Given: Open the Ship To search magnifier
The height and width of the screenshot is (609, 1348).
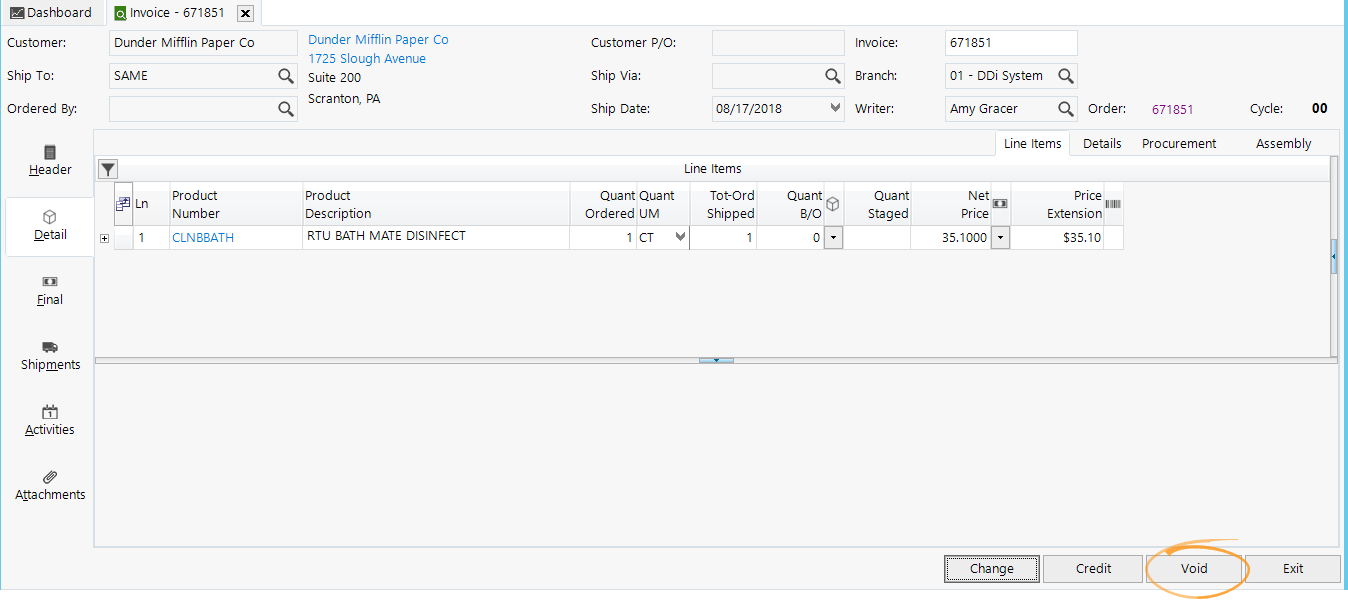Looking at the screenshot, I should 286,76.
